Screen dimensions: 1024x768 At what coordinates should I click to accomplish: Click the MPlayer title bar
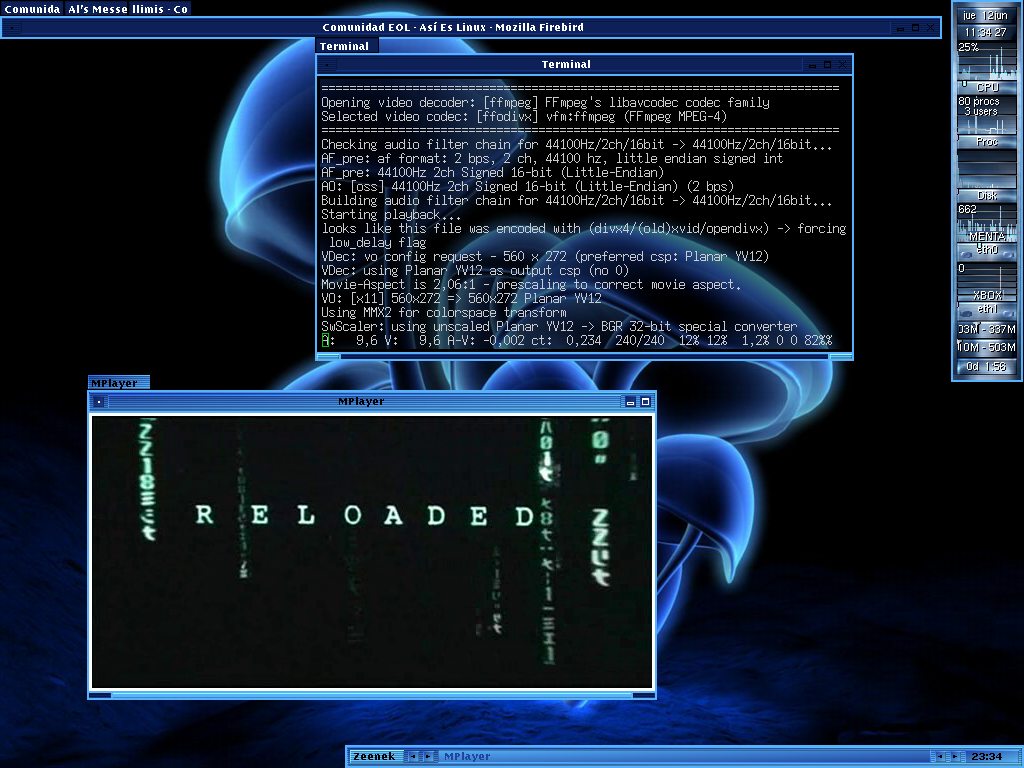click(x=361, y=402)
